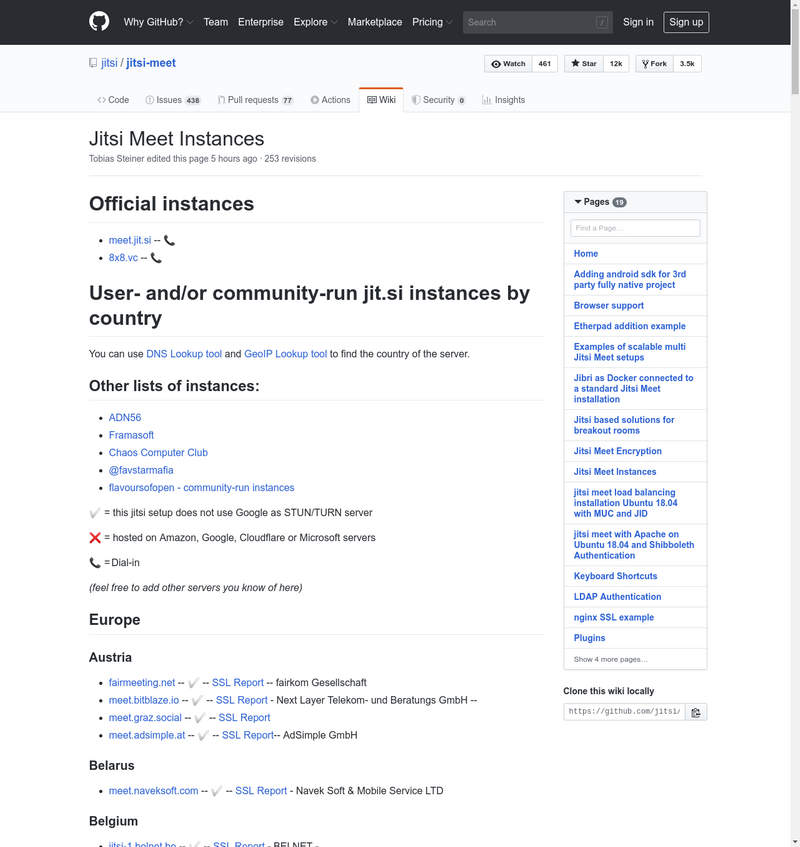Open Keyboard Shortcuts wiki page

615,576
